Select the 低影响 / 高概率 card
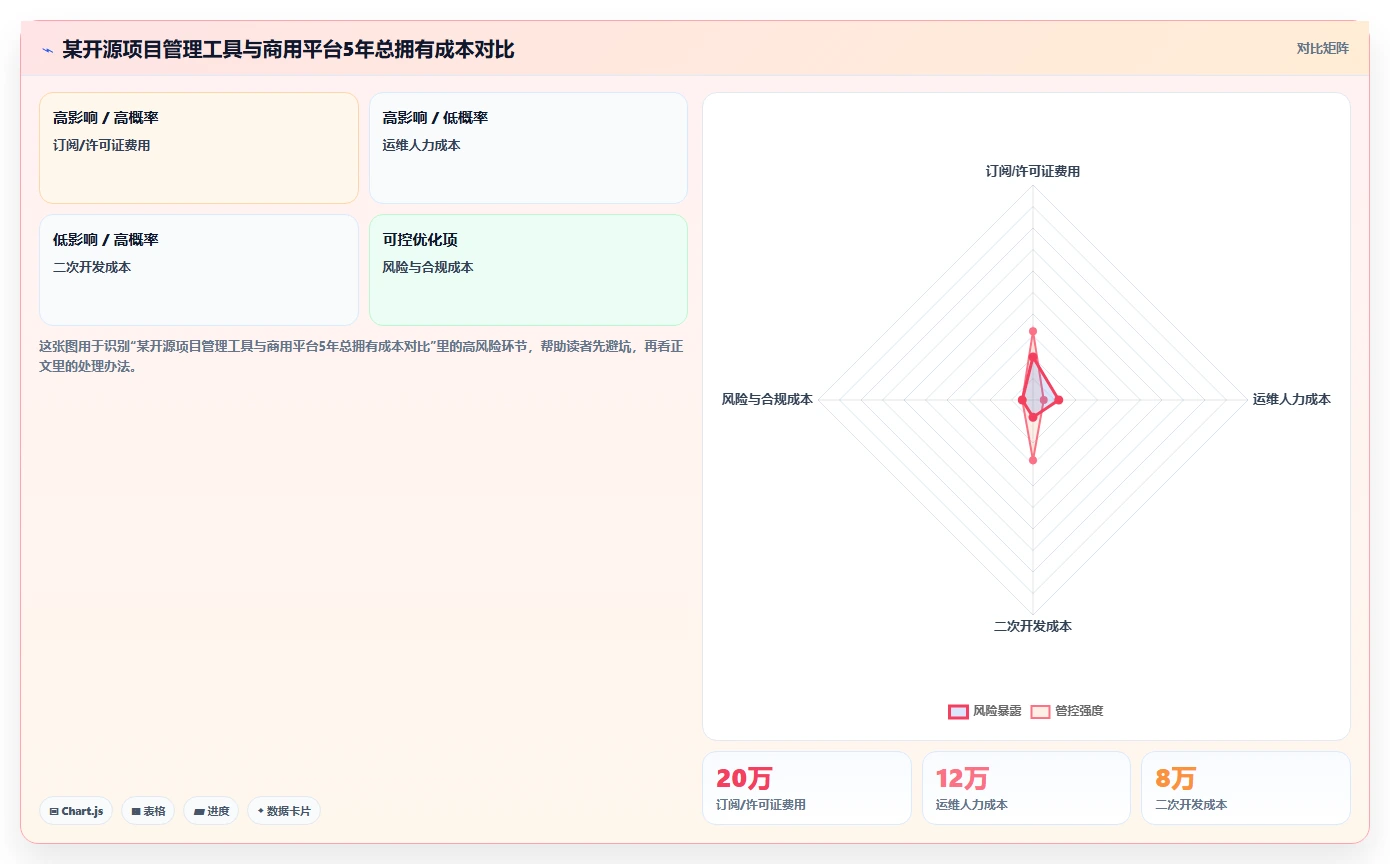 coord(199,270)
